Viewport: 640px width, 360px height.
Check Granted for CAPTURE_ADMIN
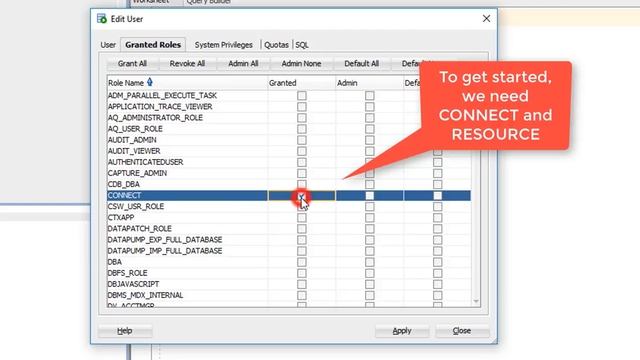coord(302,173)
